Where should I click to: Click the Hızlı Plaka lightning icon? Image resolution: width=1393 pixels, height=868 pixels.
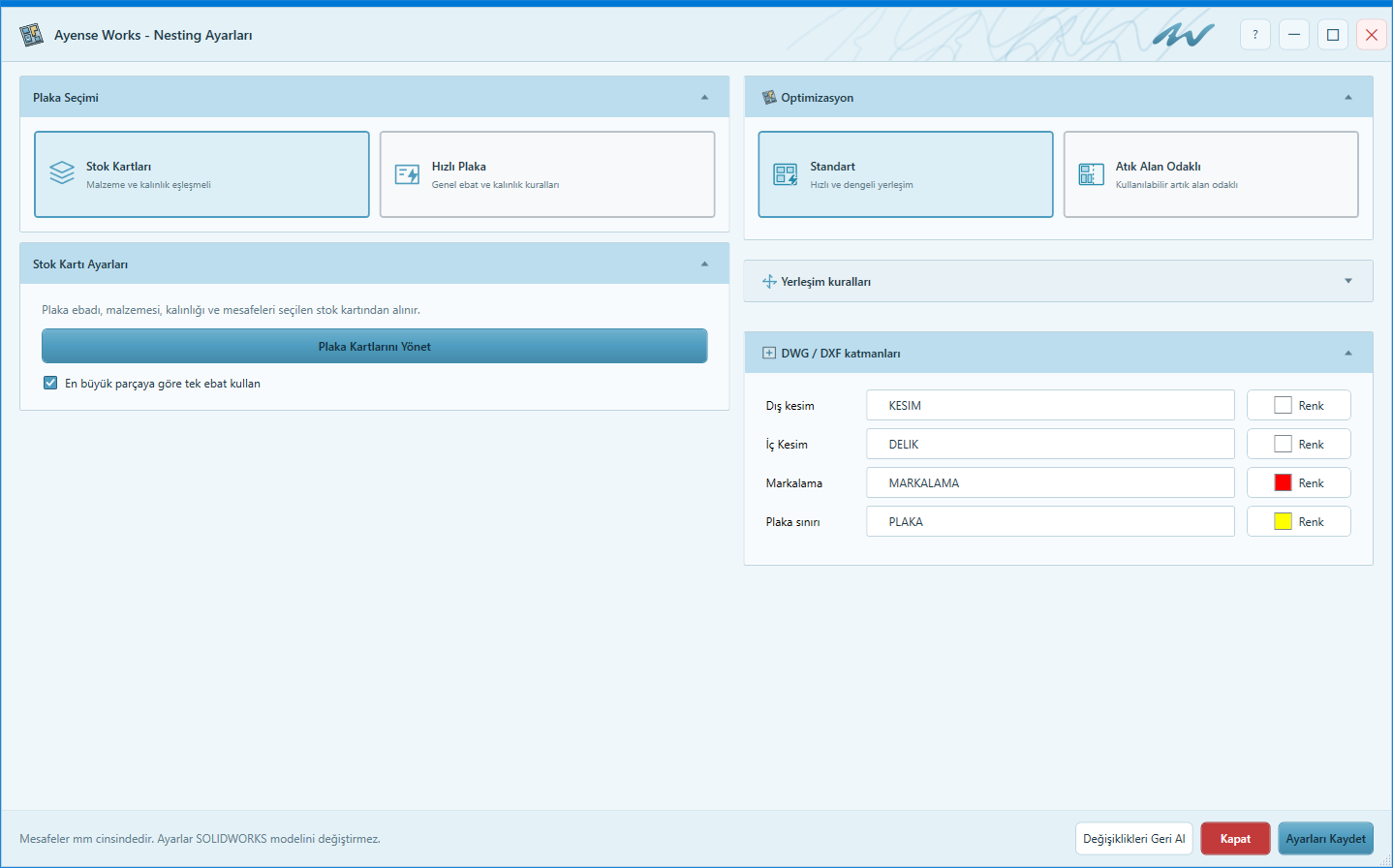408,174
